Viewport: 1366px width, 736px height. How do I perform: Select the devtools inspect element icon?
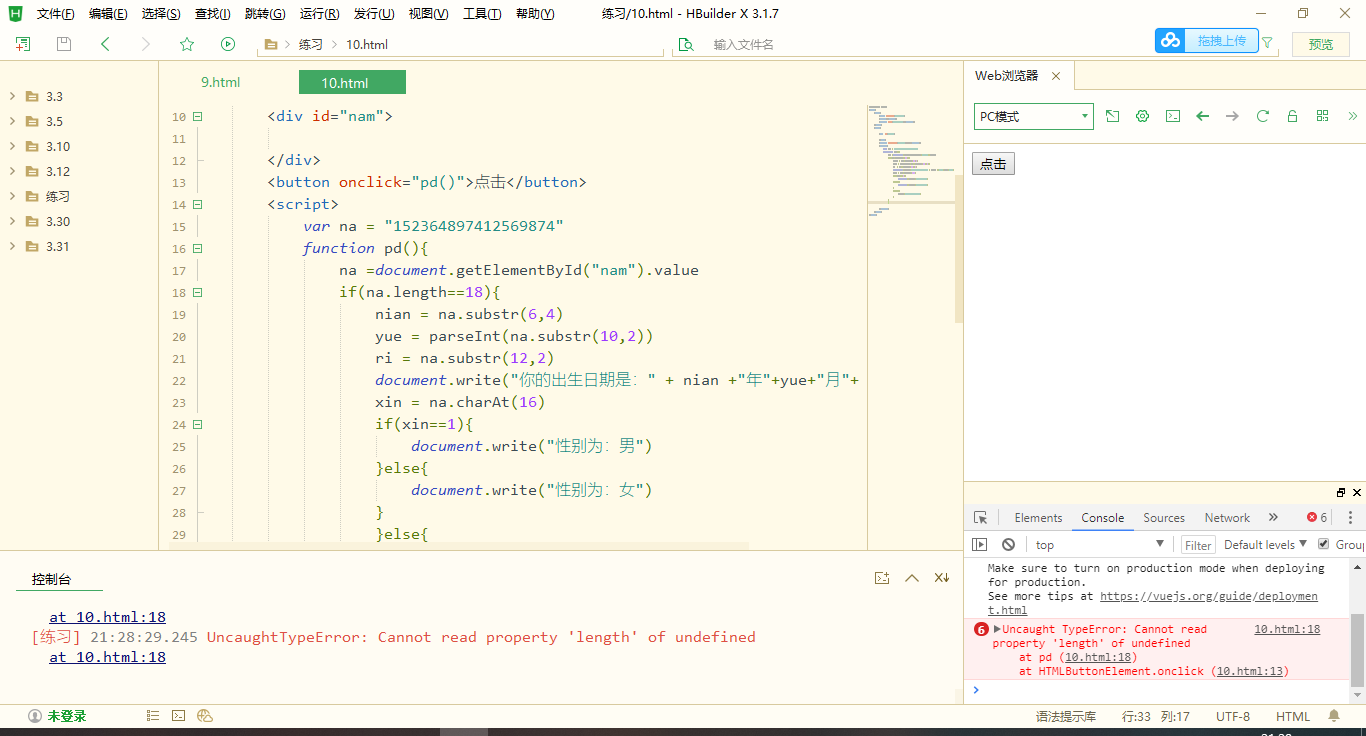(x=981, y=518)
